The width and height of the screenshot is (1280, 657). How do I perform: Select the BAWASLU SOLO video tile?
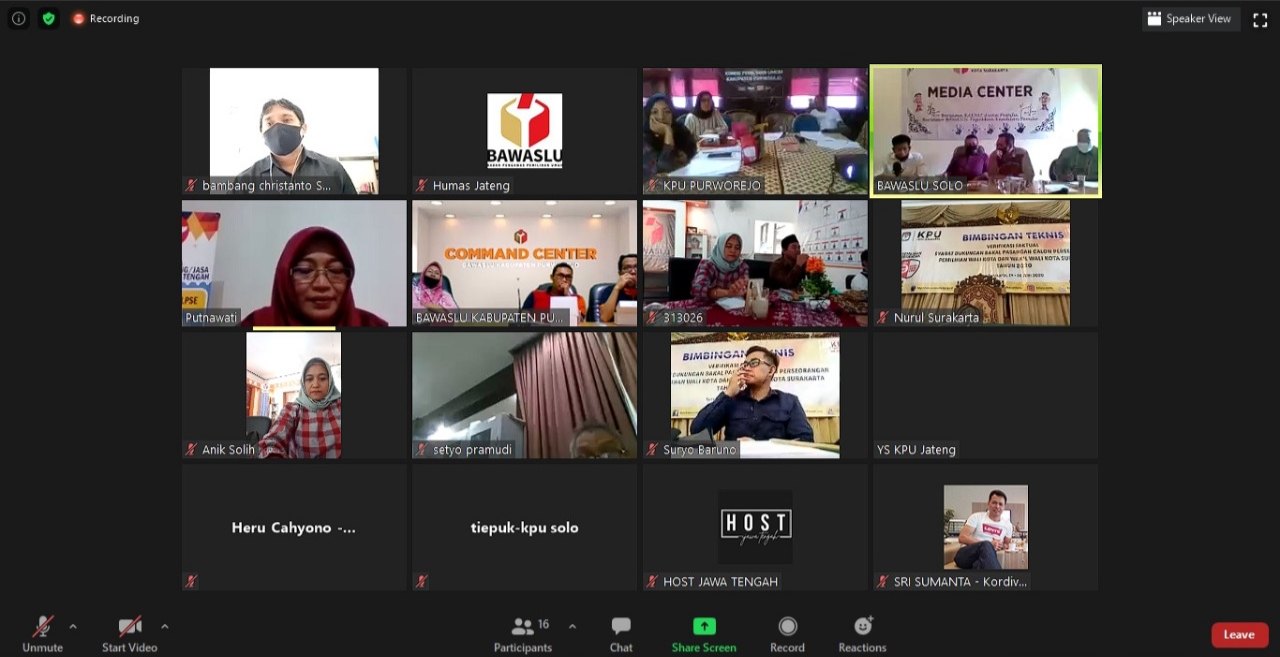click(x=985, y=131)
